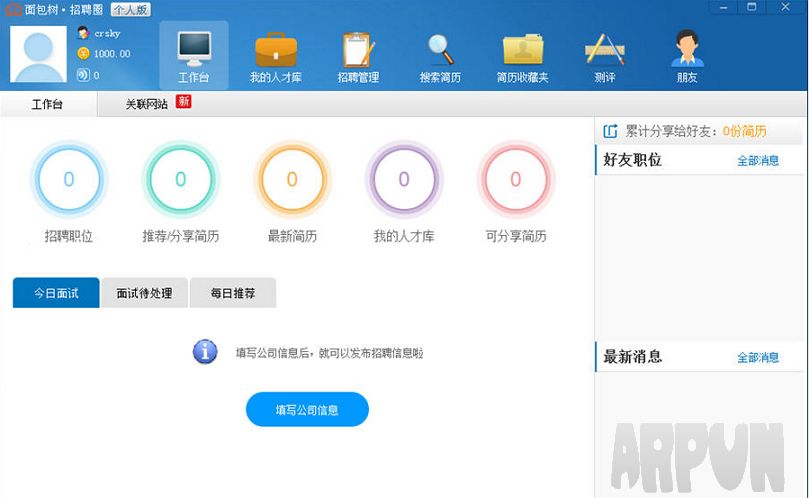Click the blue info icon
This screenshot has width=809, height=498.
[205, 352]
